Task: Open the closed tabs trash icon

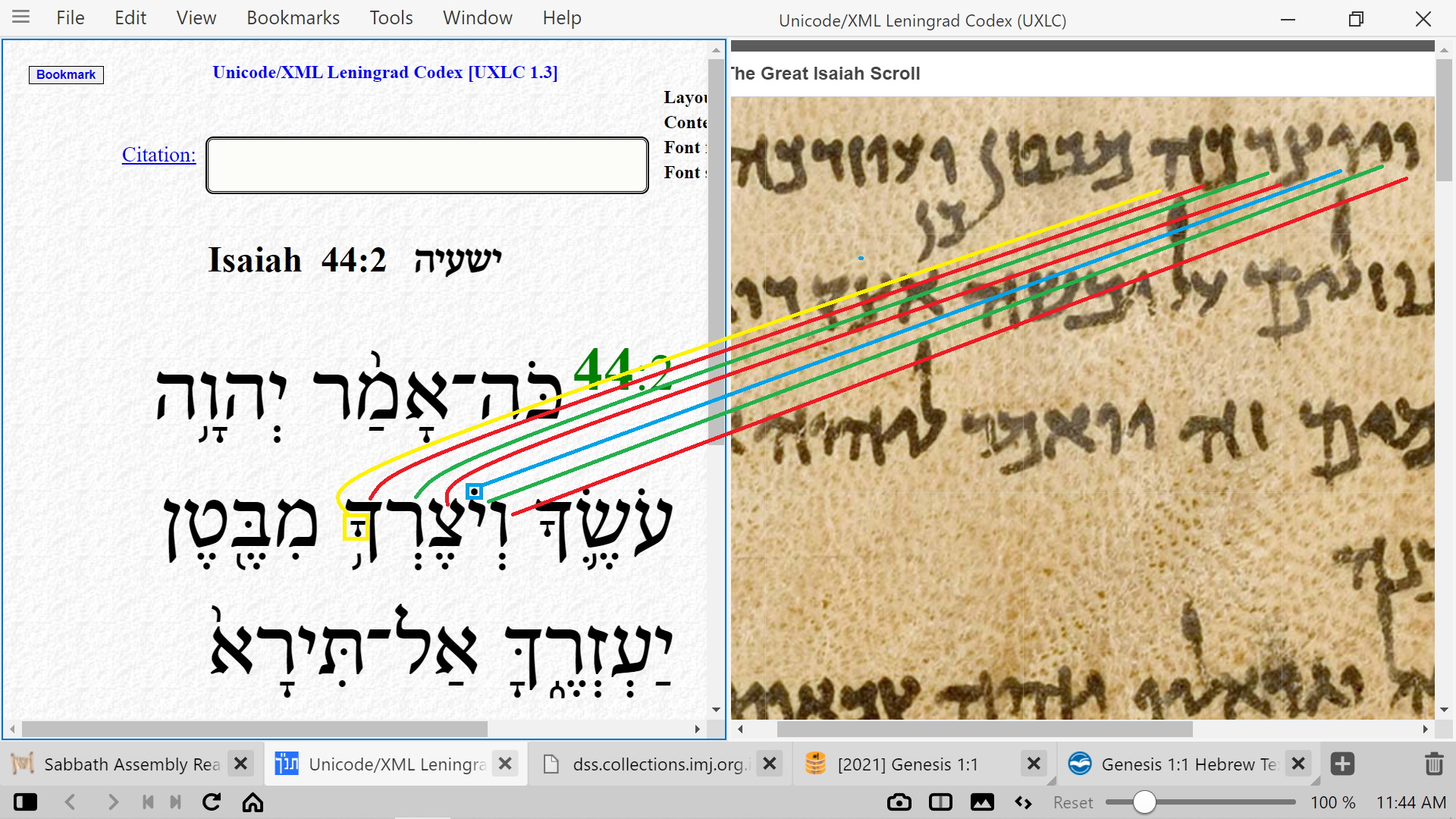Action: click(1433, 764)
